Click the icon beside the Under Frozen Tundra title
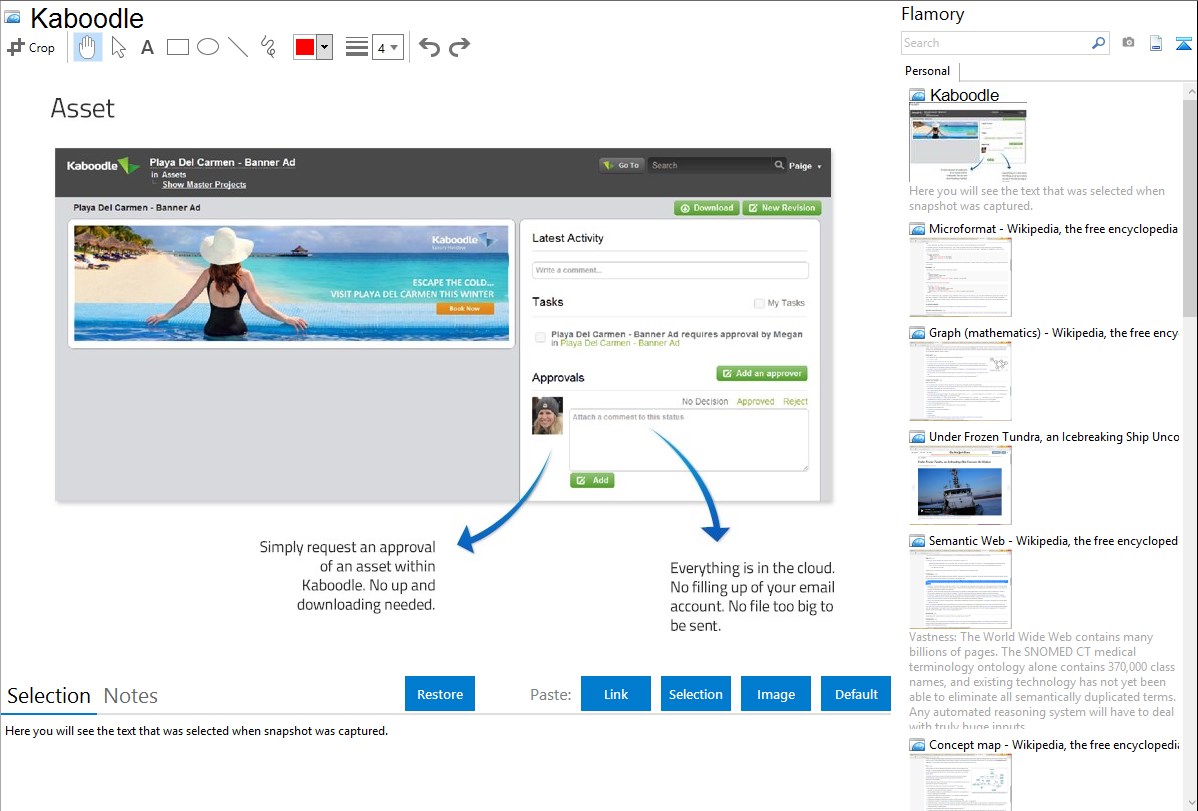This screenshot has height=811, width=1198. pyautogui.click(x=917, y=437)
